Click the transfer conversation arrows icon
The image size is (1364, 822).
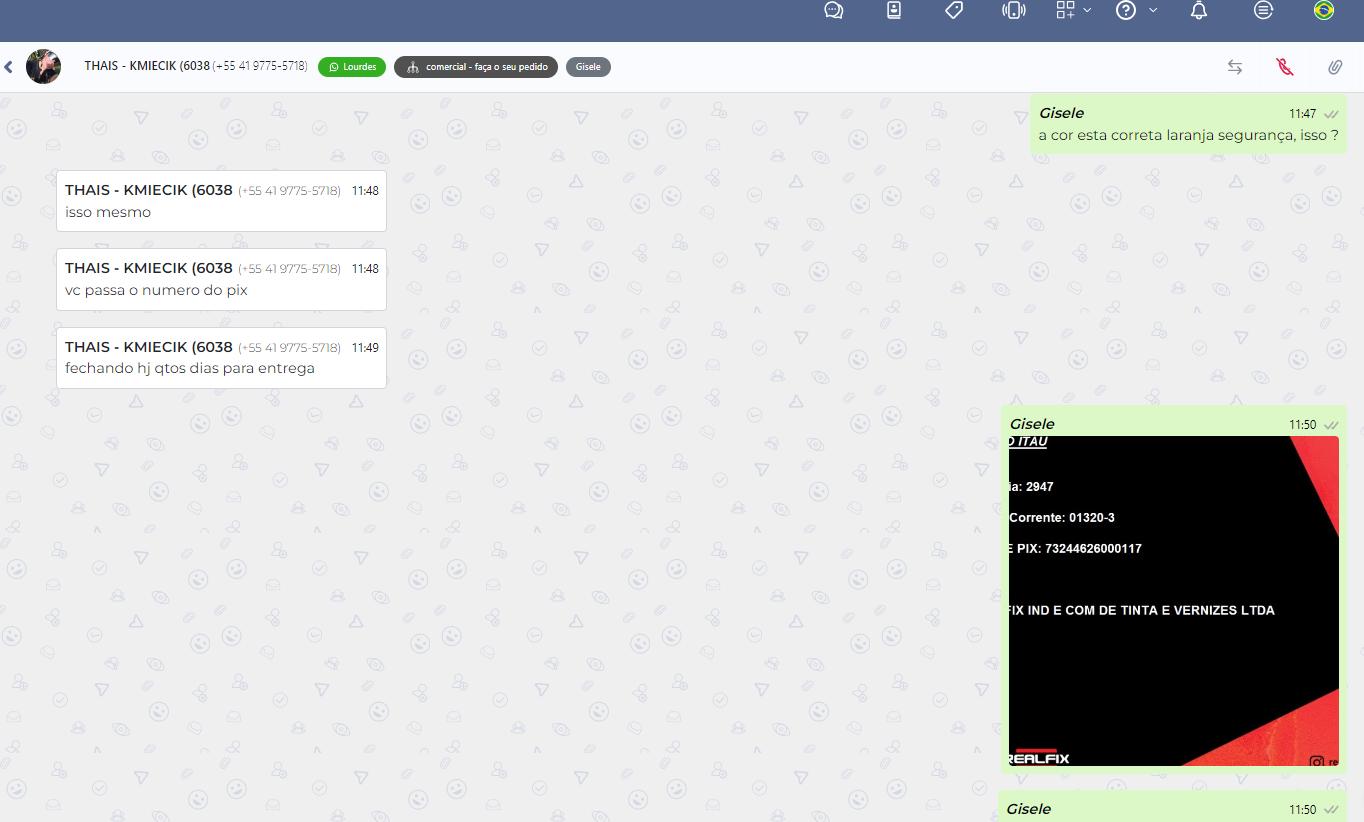coord(1235,67)
